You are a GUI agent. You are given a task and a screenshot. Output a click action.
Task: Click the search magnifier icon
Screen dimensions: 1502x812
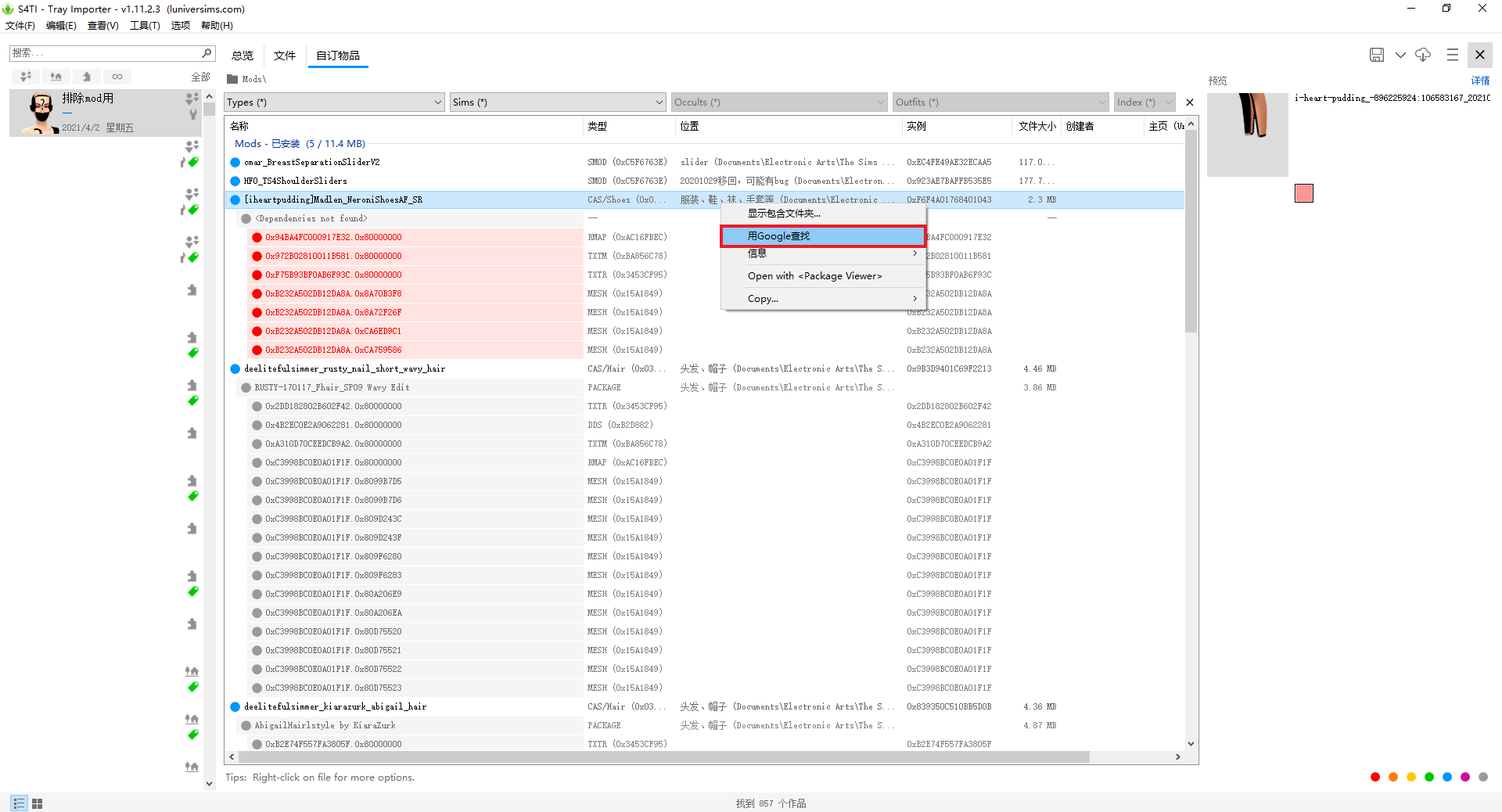pyautogui.click(x=207, y=53)
